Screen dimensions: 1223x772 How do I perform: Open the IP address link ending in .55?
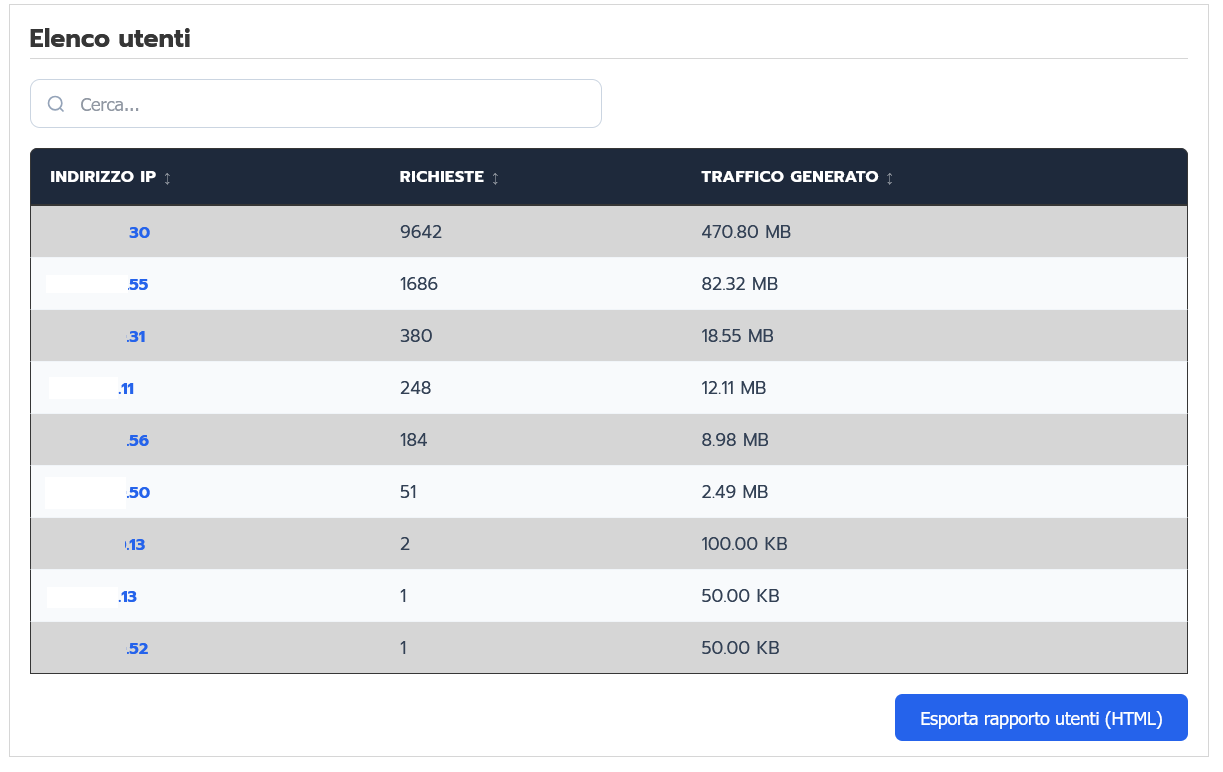(x=137, y=285)
